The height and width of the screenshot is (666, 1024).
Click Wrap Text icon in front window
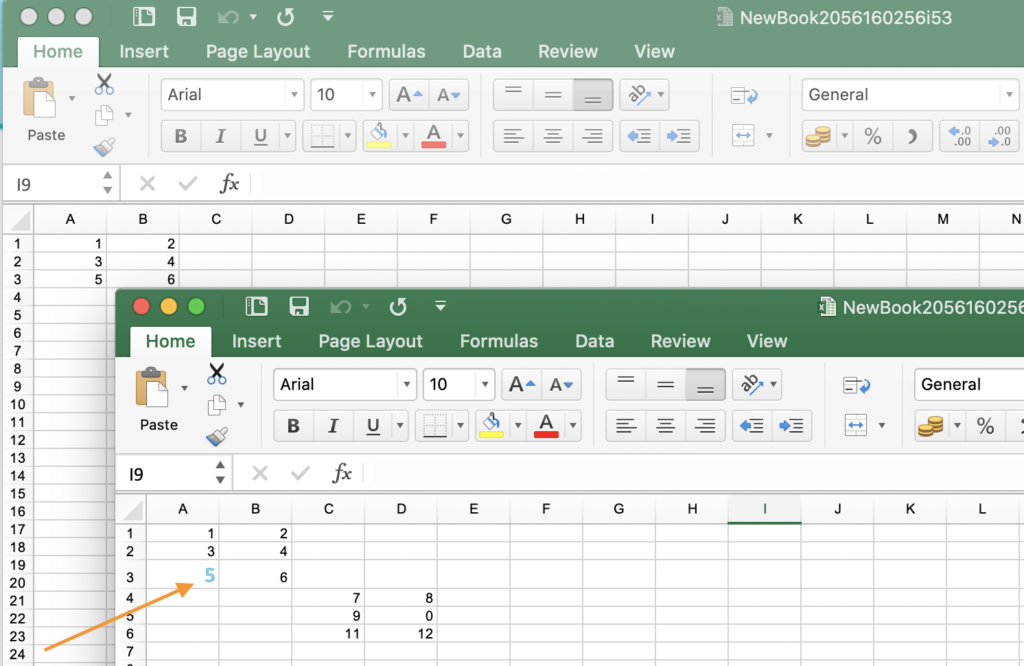tap(856, 385)
